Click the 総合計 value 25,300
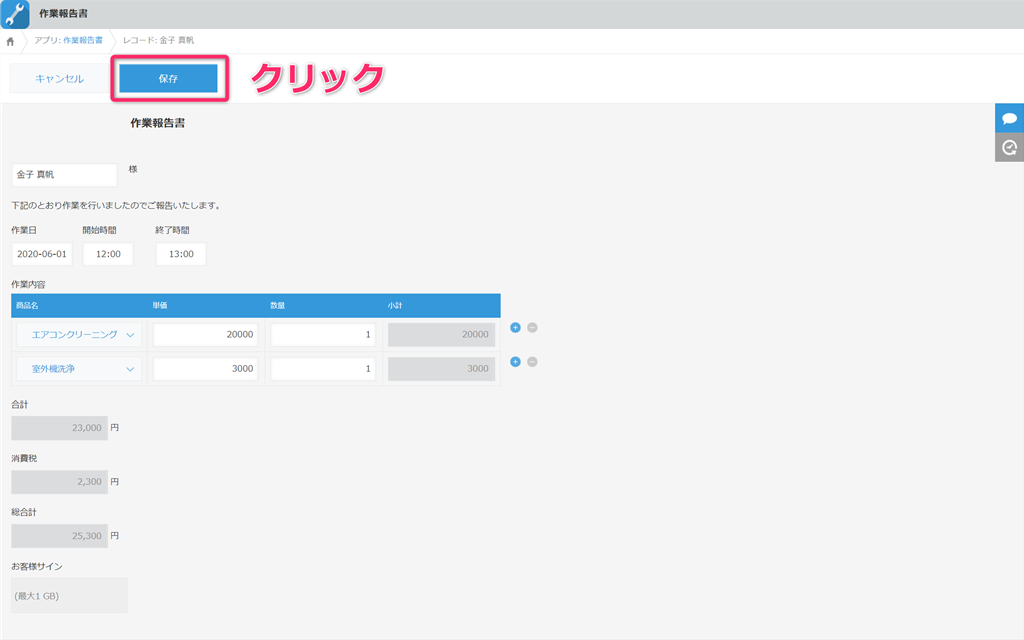This screenshot has width=1024, height=640. [59, 536]
